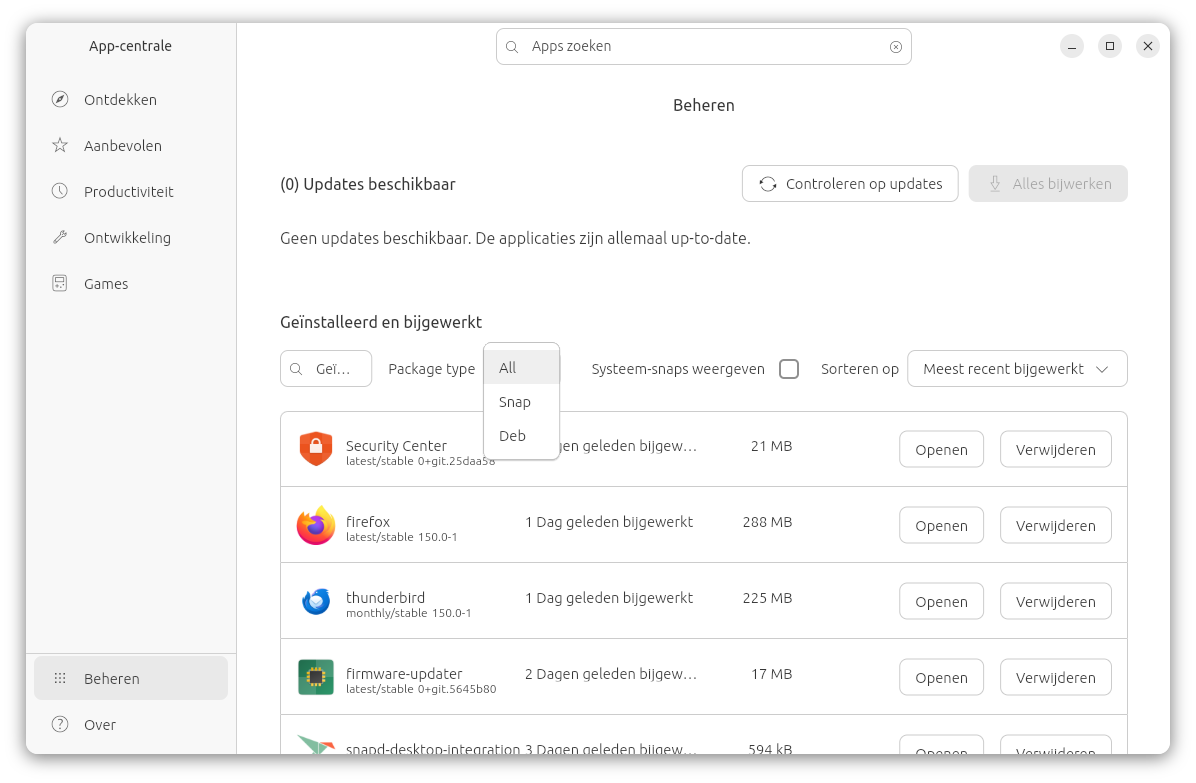Open Productiviteit category in sidebar
This screenshot has width=1196, height=783.
(x=128, y=192)
